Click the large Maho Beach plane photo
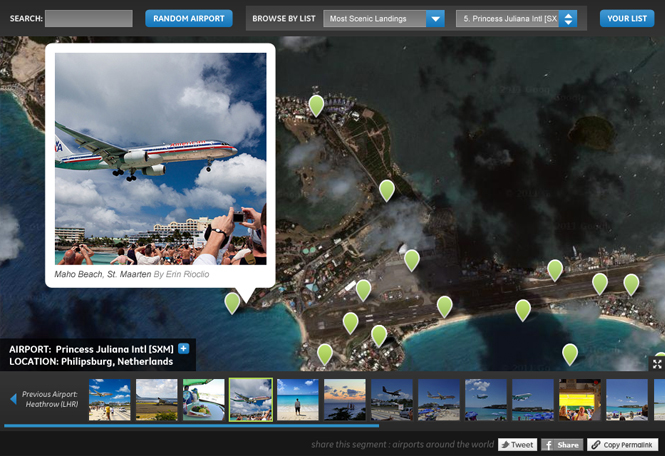The image size is (665, 456). pyautogui.click(x=160, y=158)
